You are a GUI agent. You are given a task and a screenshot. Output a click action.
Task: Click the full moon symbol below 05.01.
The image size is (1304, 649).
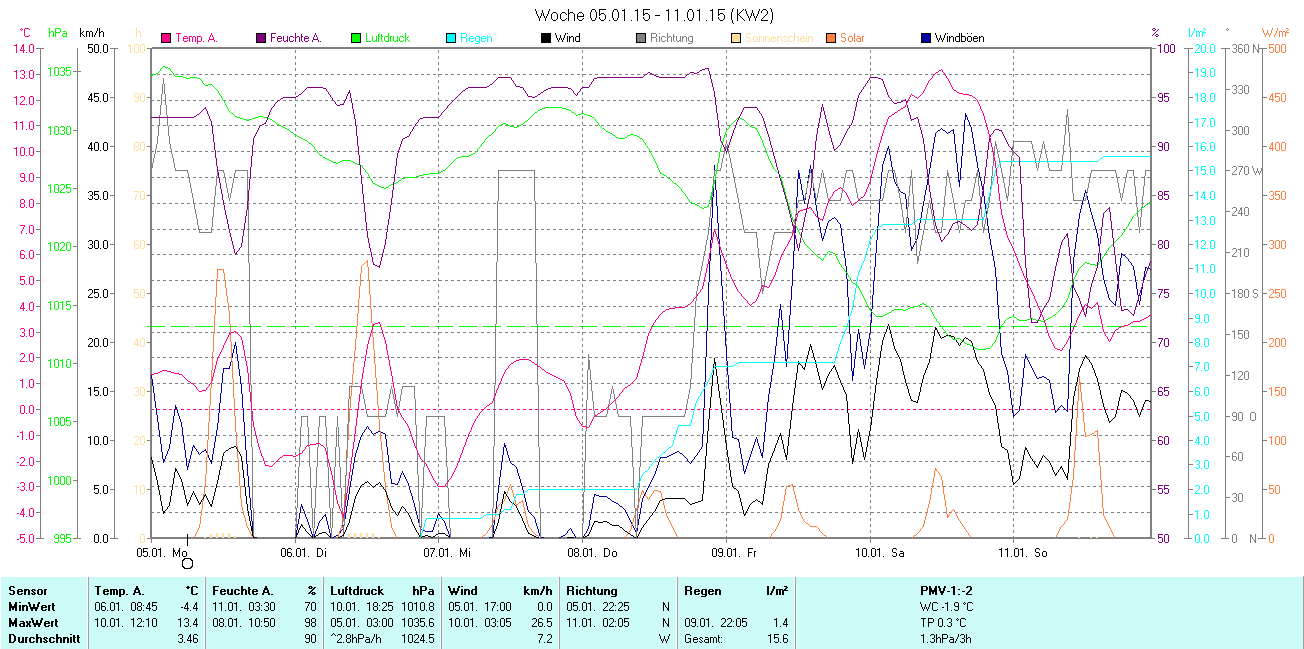pyautogui.click(x=187, y=563)
